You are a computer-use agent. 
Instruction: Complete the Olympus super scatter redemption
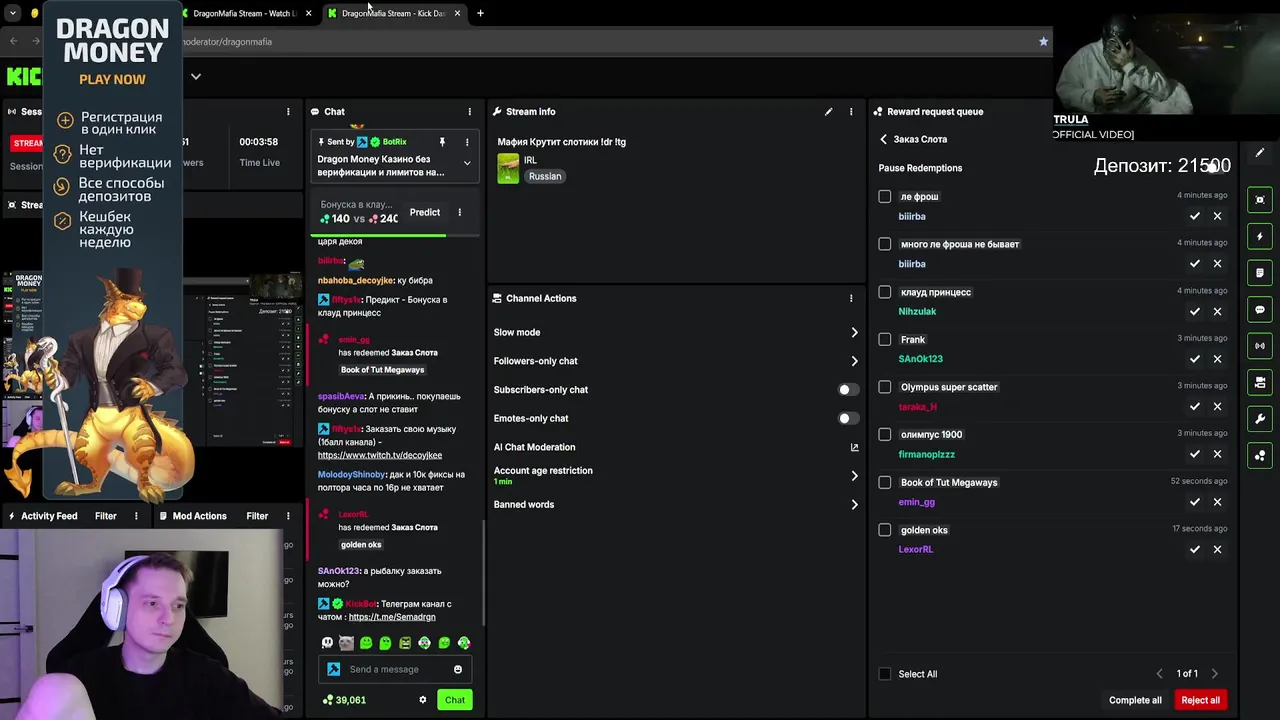(1194, 406)
